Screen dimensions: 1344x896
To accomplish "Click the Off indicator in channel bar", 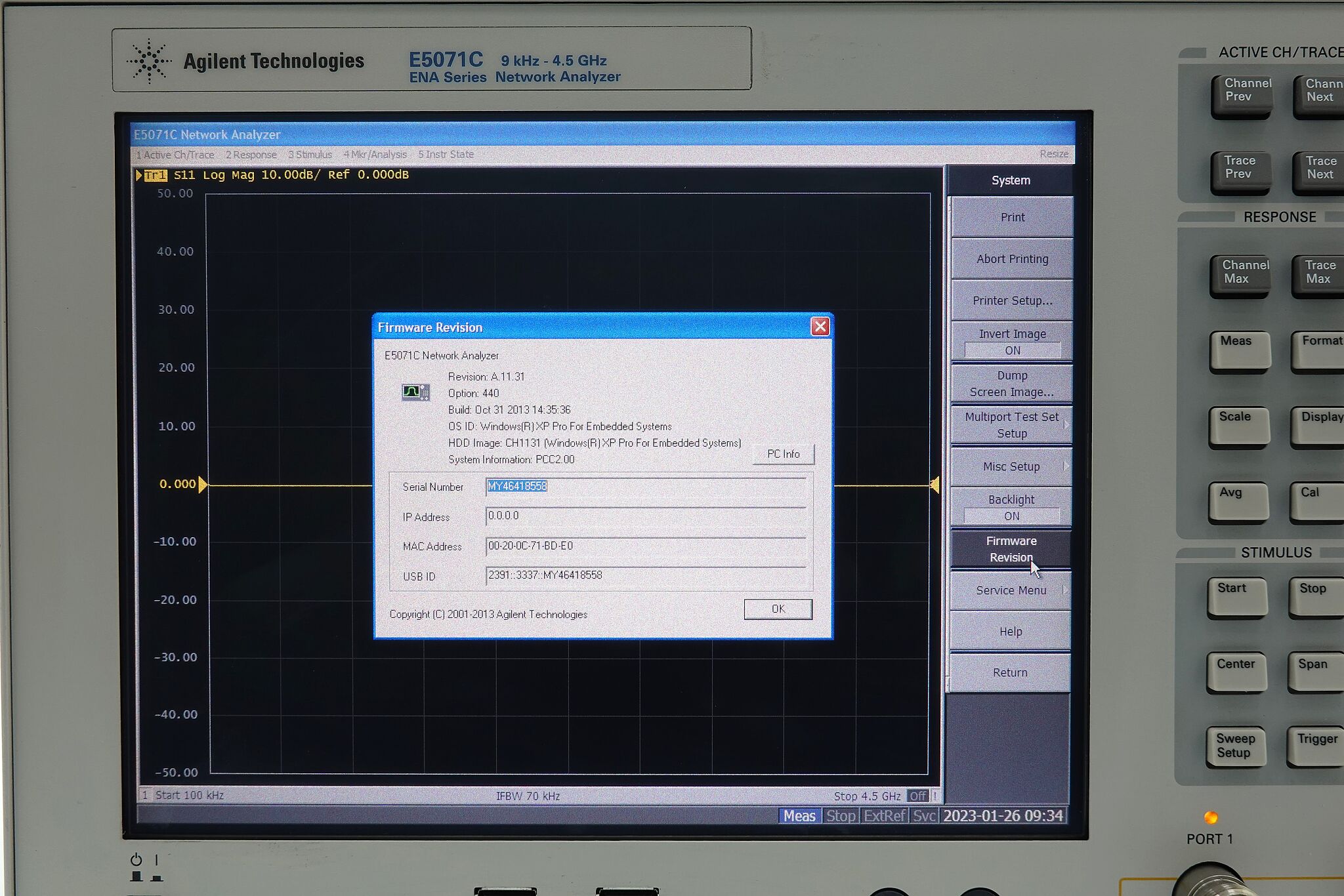I will 917,796.
